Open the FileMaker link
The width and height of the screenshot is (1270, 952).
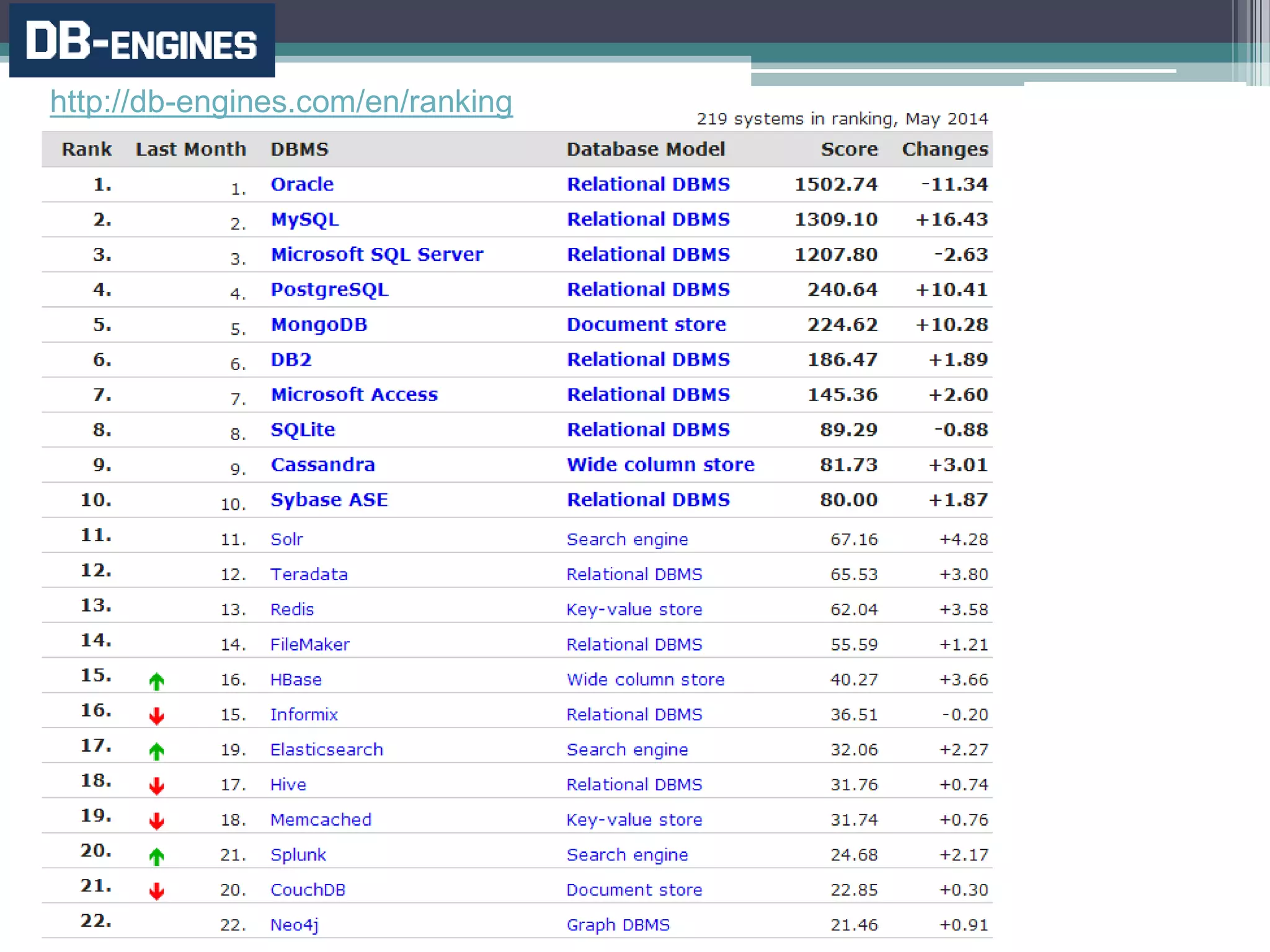[x=309, y=645]
